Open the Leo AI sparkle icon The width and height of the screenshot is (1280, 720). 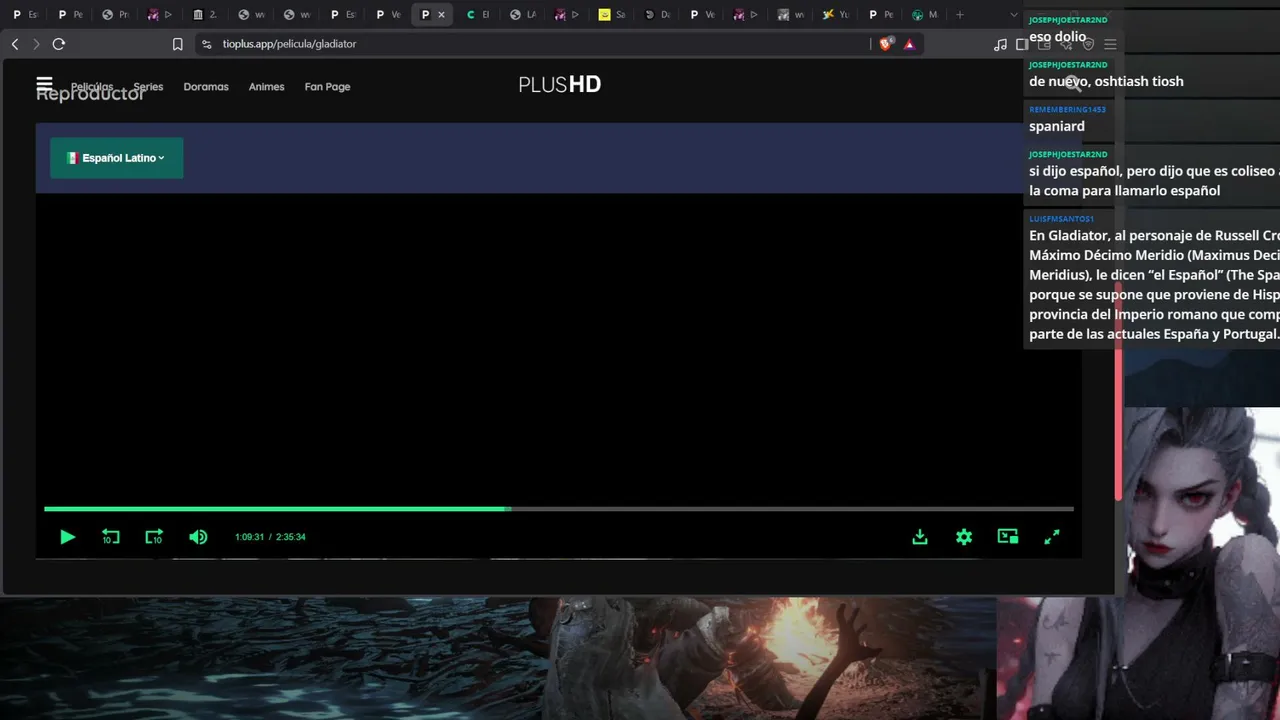tap(1066, 44)
